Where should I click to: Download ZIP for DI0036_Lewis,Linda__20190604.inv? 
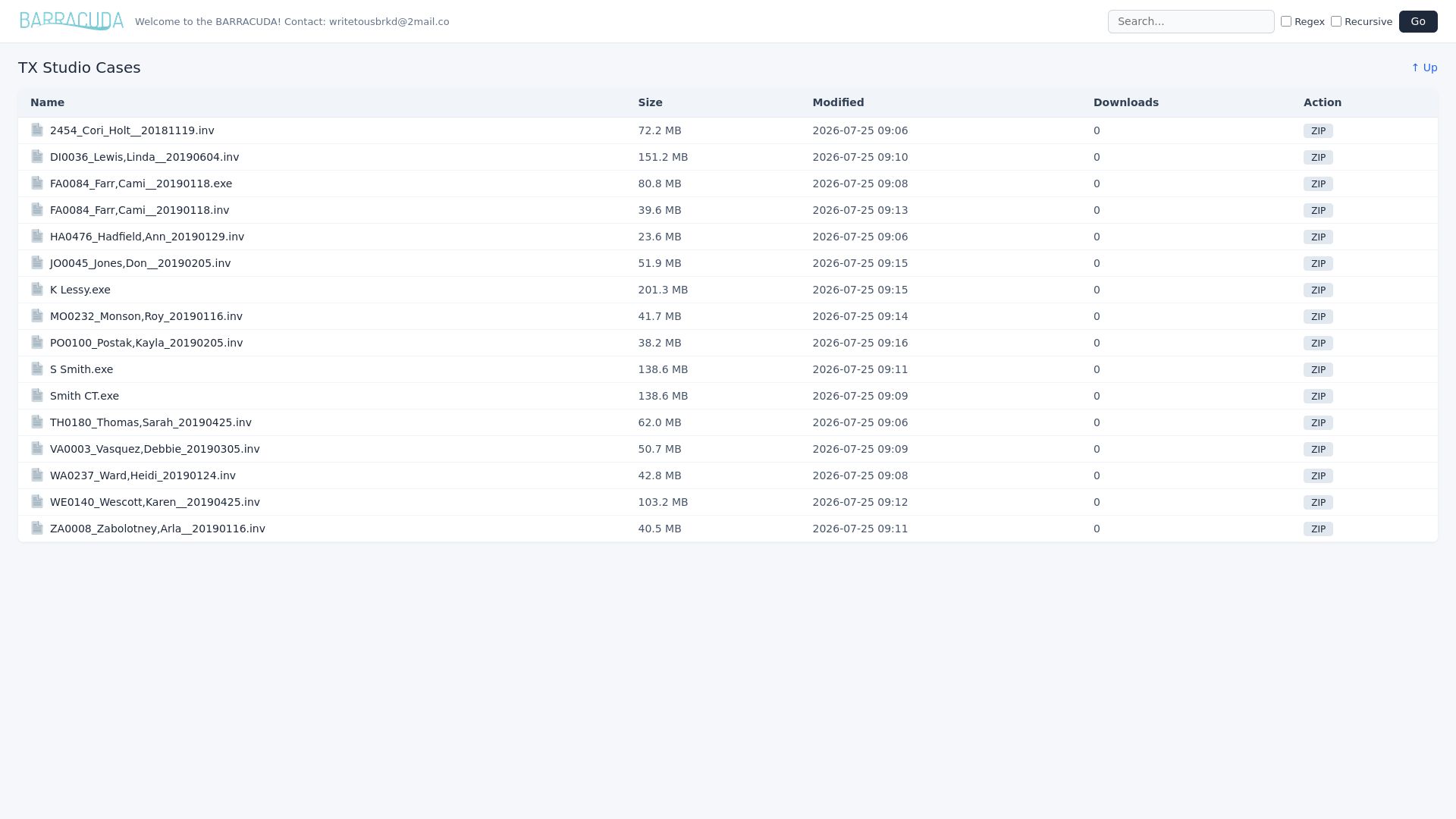coord(1318,157)
